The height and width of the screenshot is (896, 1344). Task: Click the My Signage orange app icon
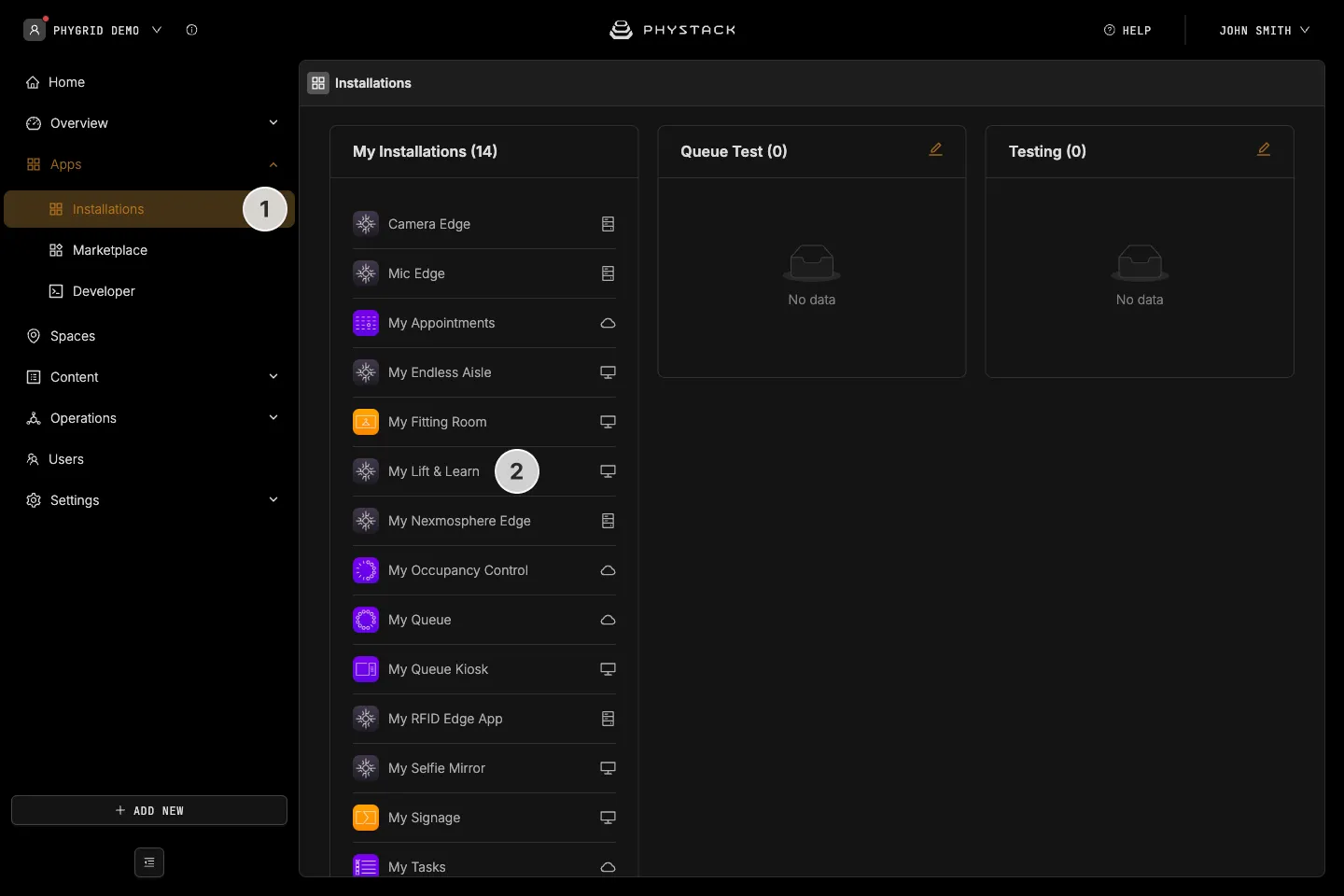point(366,818)
